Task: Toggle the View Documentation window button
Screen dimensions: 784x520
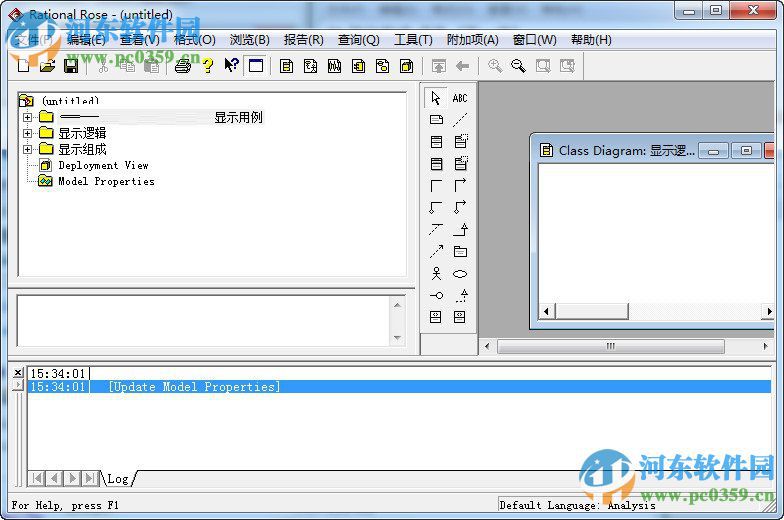Action: (x=256, y=66)
